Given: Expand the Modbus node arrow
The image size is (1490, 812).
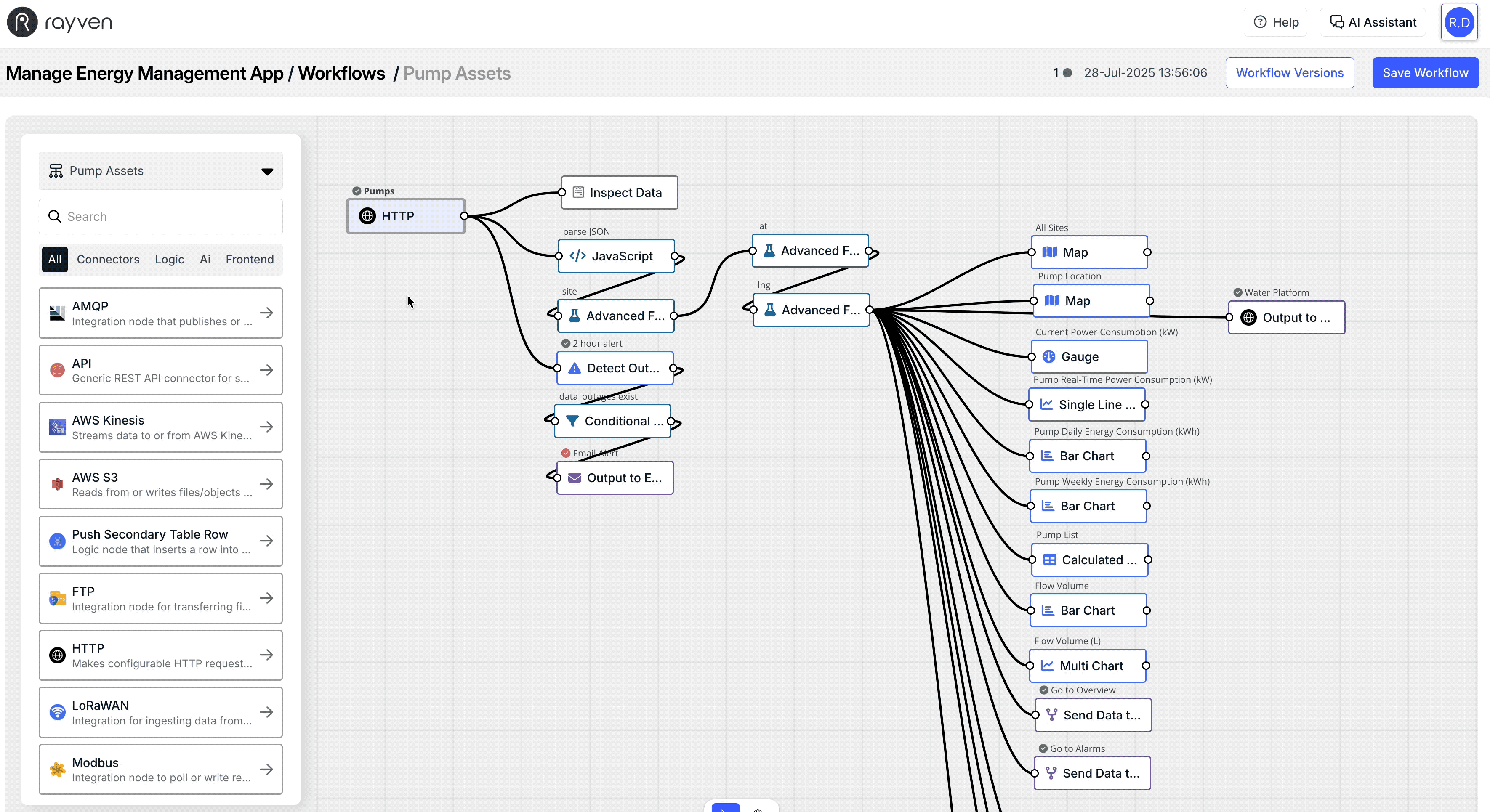Looking at the screenshot, I should [x=266, y=769].
